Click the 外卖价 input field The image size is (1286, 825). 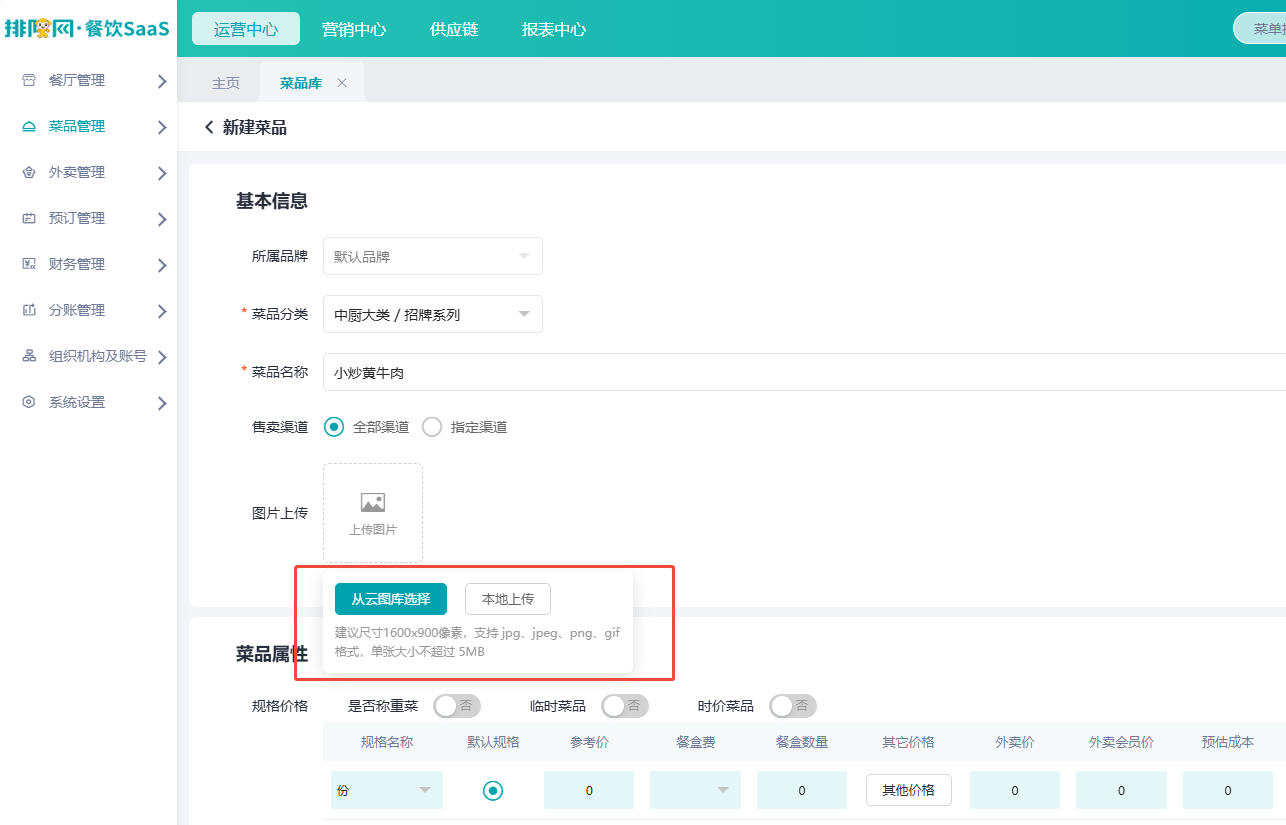(1015, 790)
